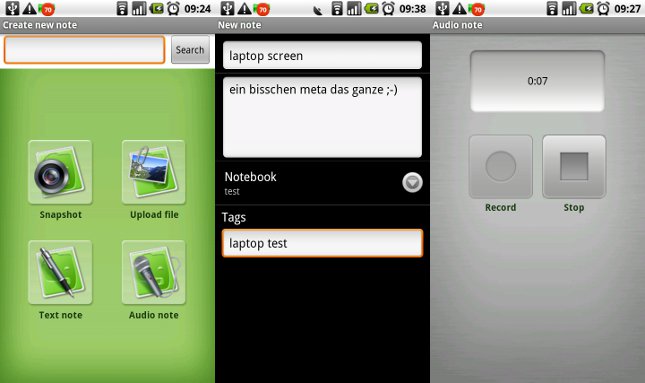The height and width of the screenshot is (383, 645).
Task: Select the Notebook 'test' row label
Action: [x=232, y=191]
